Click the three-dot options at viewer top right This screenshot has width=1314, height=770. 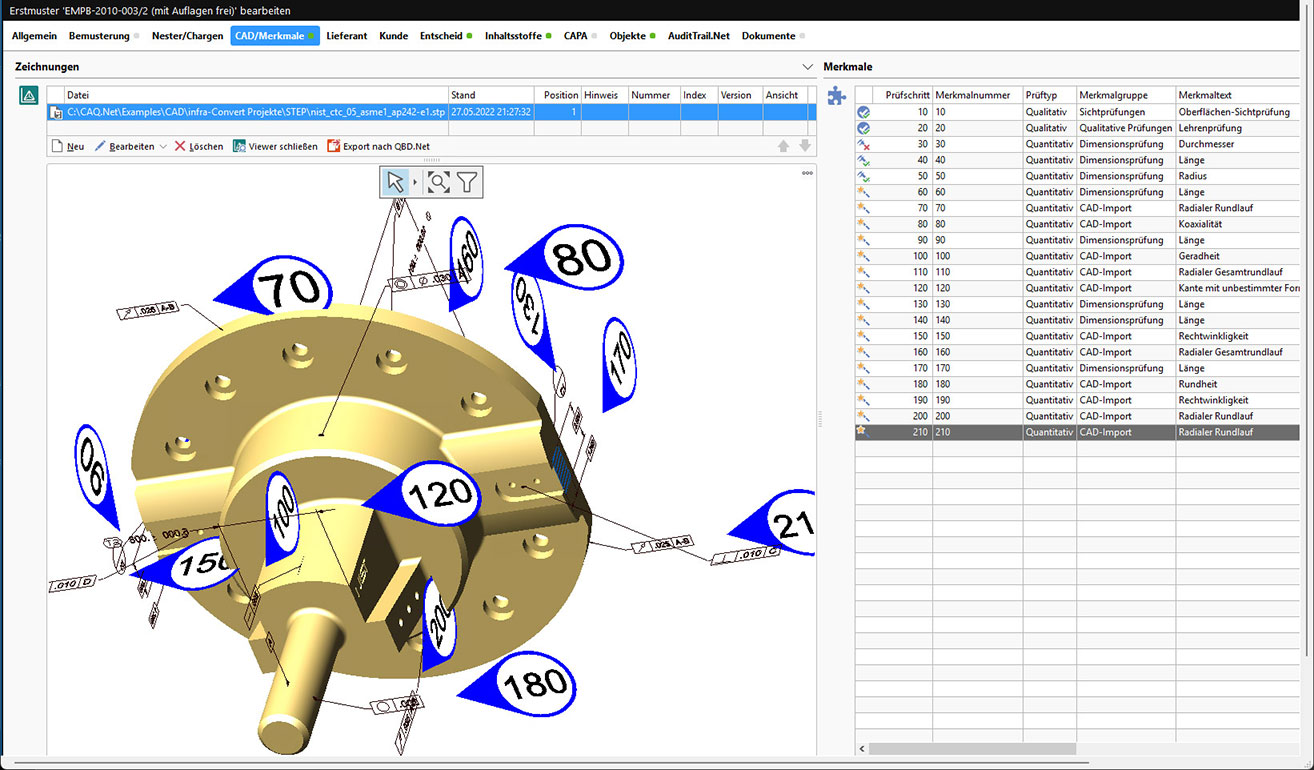pyautogui.click(x=807, y=173)
